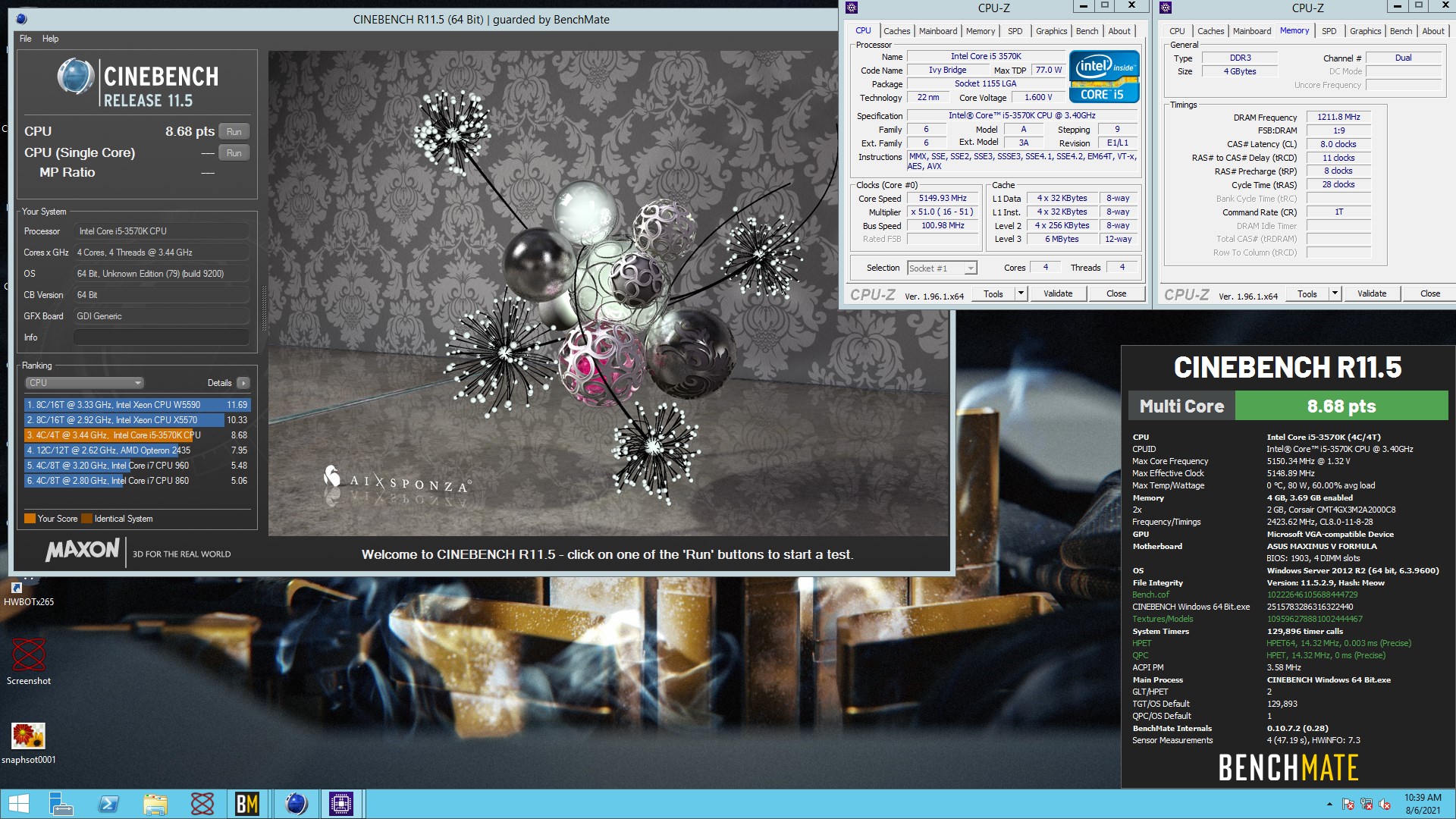
Task: Click Validate in second CPU-Z window
Action: click(x=1372, y=293)
